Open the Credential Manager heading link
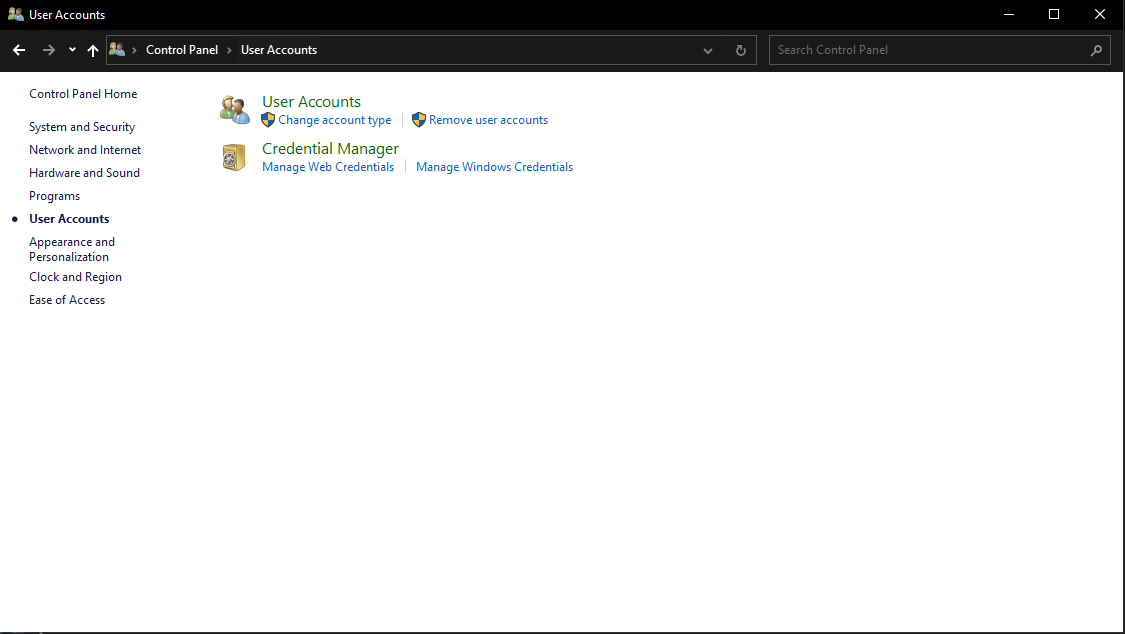Image resolution: width=1125 pixels, height=634 pixels. pyautogui.click(x=331, y=148)
